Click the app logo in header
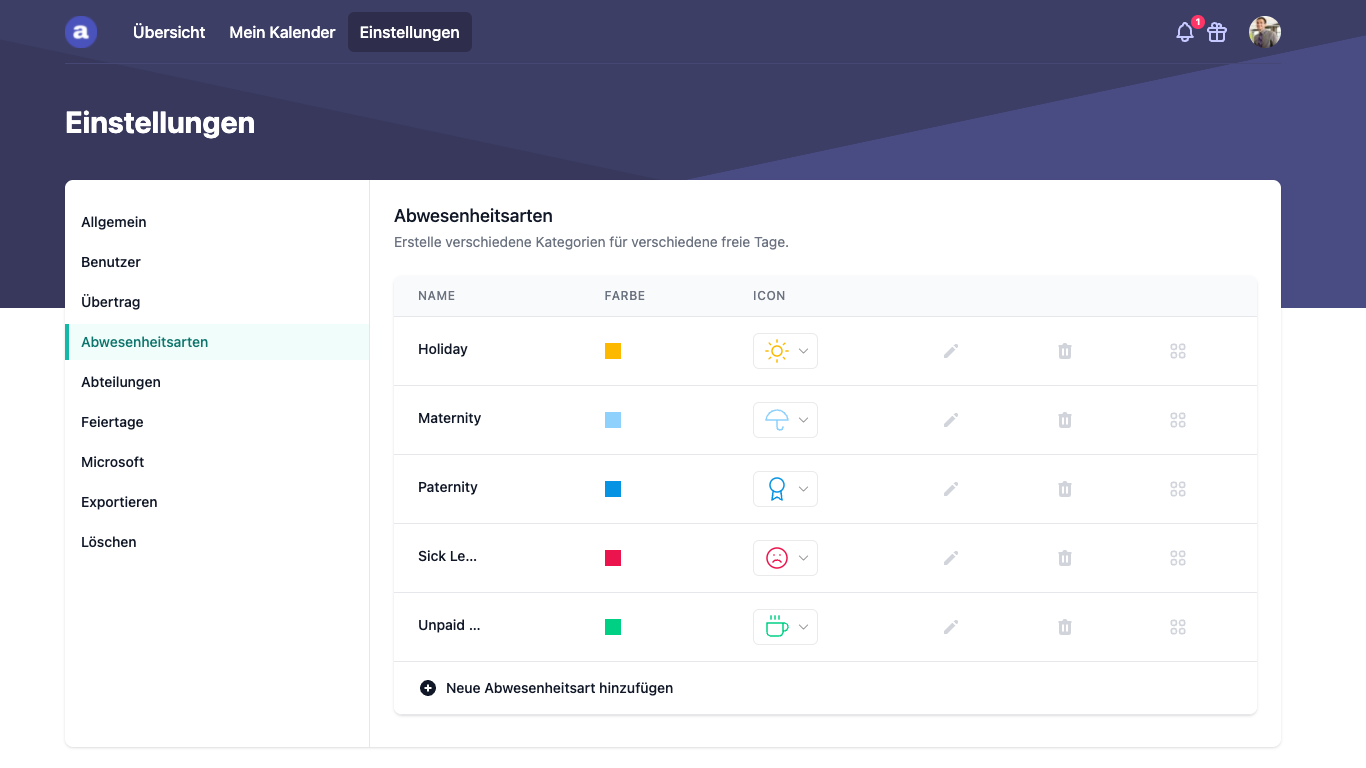The height and width of the screenshot is (768, 1366). (x=81, y=32)
